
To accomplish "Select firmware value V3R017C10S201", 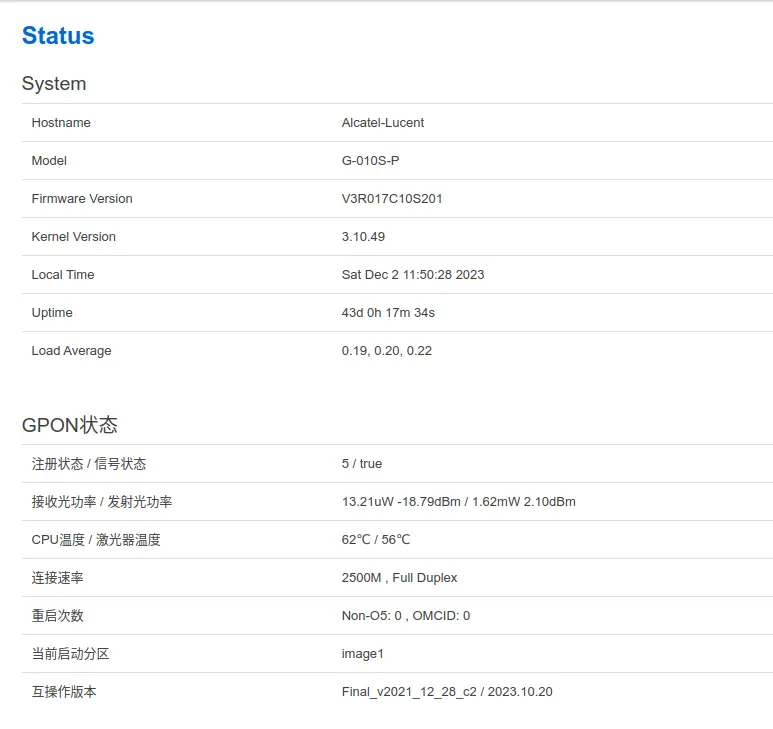I will [x=392, y=198].
